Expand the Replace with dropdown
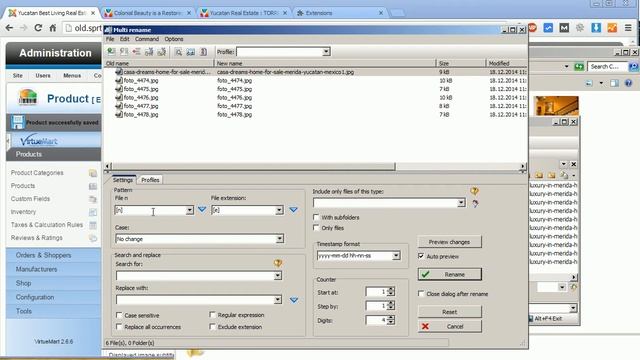Screen dimensions: 640x360 (278, 300)
